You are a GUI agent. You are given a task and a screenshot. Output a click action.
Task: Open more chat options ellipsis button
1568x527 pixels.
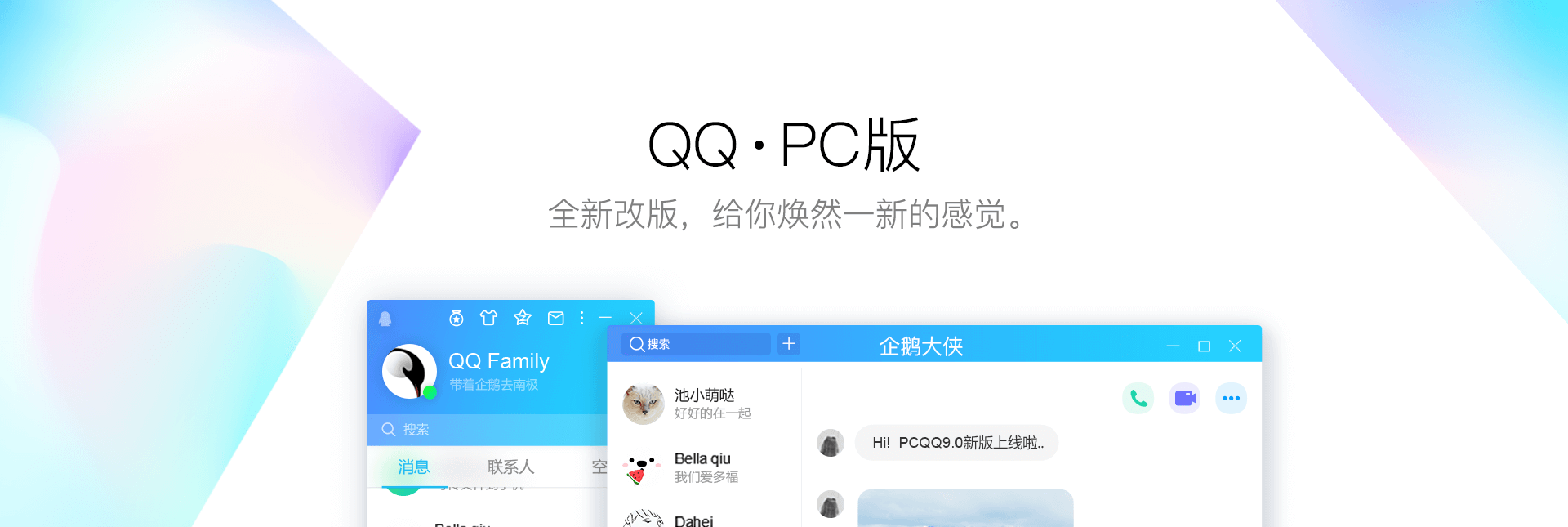(1232, 399)
